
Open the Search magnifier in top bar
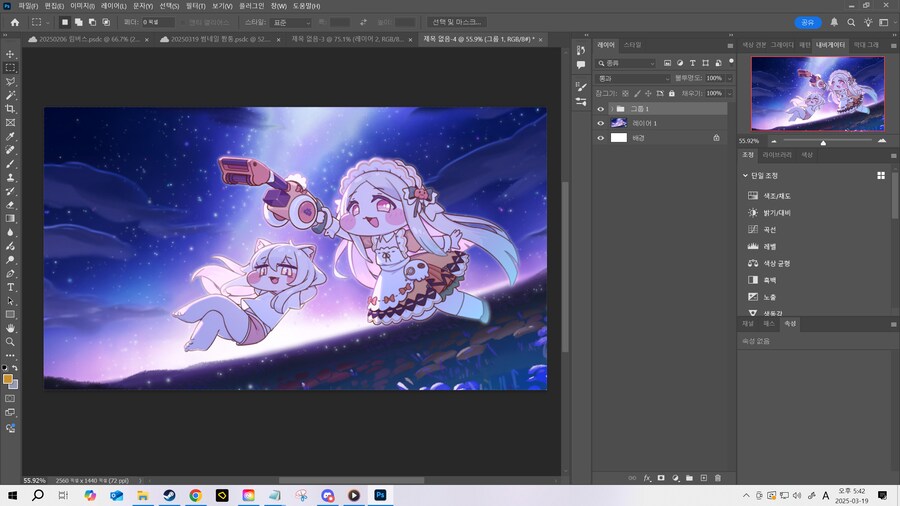click(851, 22)
